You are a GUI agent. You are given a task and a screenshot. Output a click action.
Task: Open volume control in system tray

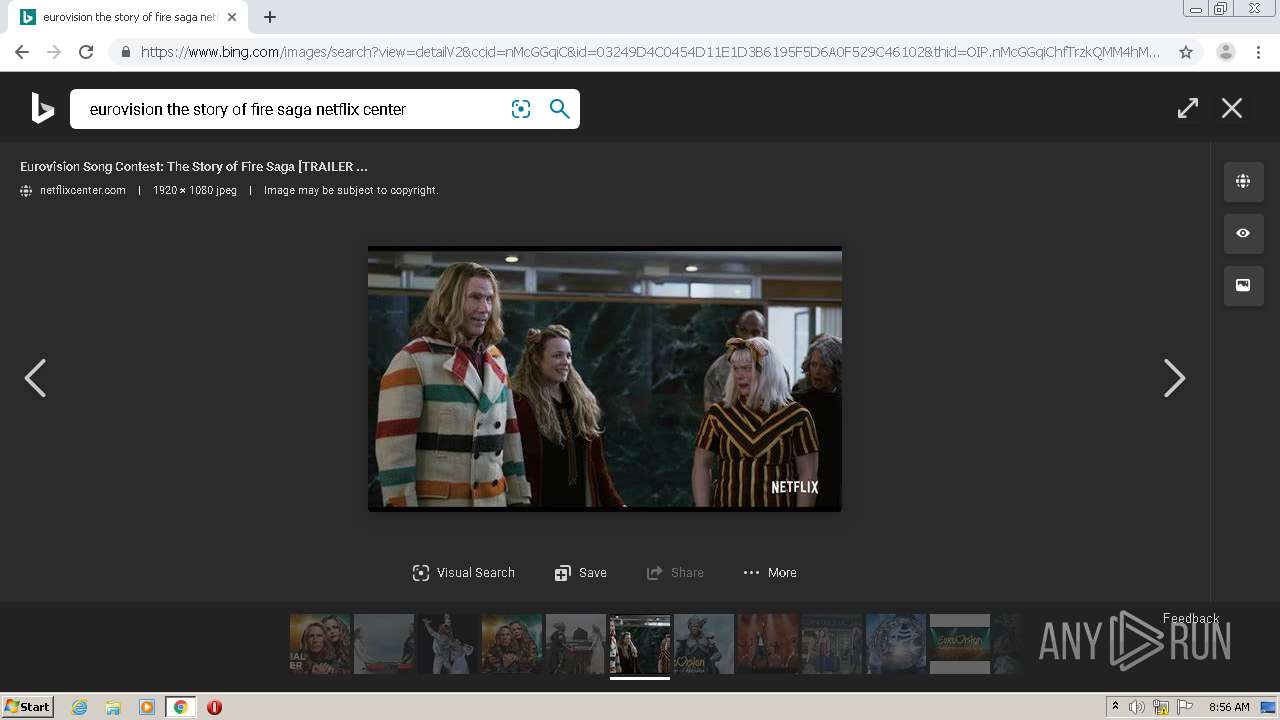1137,707
